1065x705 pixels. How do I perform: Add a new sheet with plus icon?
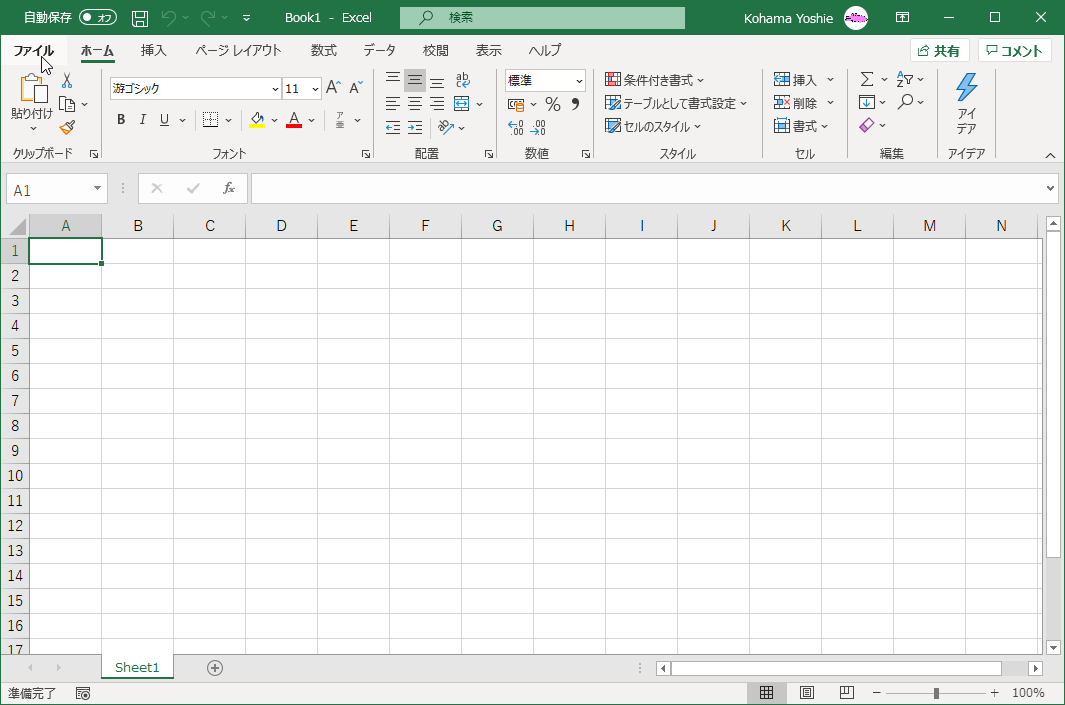(215, 668)
